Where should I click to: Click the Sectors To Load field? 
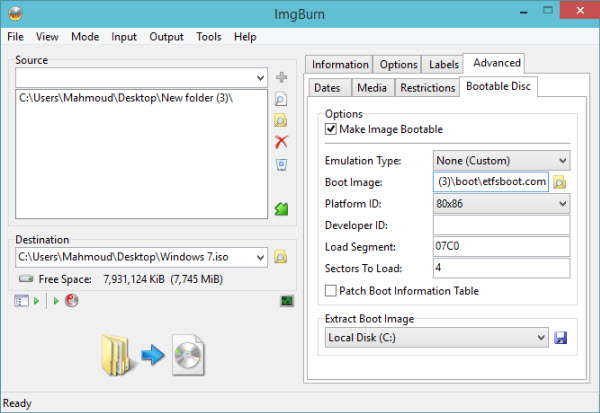tap(501, 268)
